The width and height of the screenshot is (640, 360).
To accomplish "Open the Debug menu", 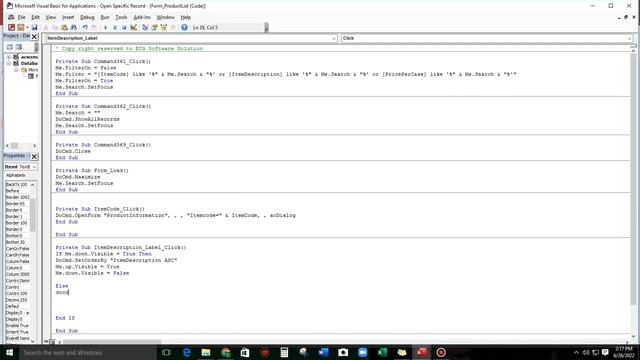I will click(x=87, y=17).
